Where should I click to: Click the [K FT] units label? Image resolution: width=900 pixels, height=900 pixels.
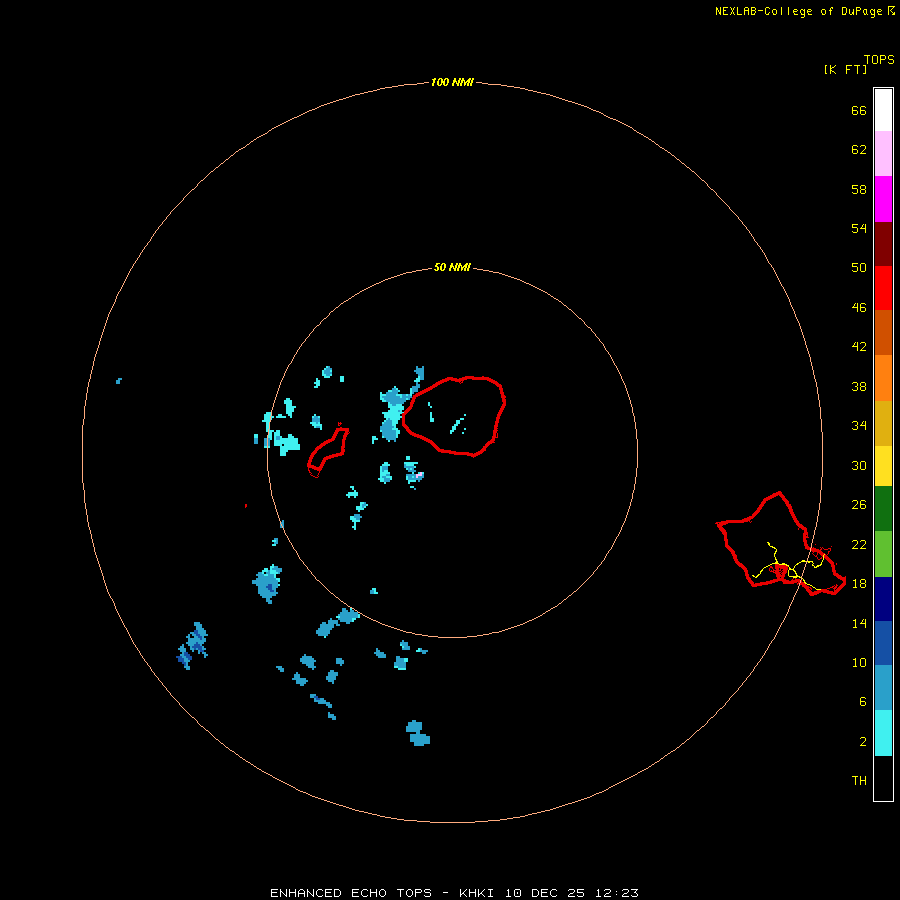(x=845, y=69)
